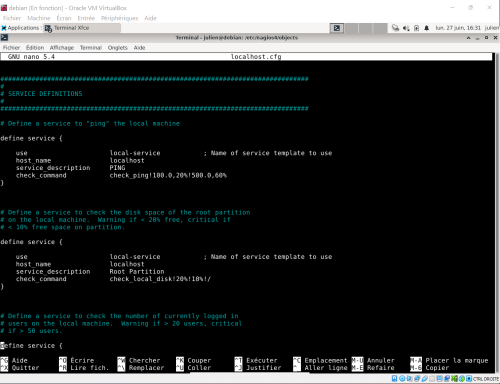Click the power manager tray icon
The width and height of the screenshot is (500, 384).
click(x=416, y=28)
